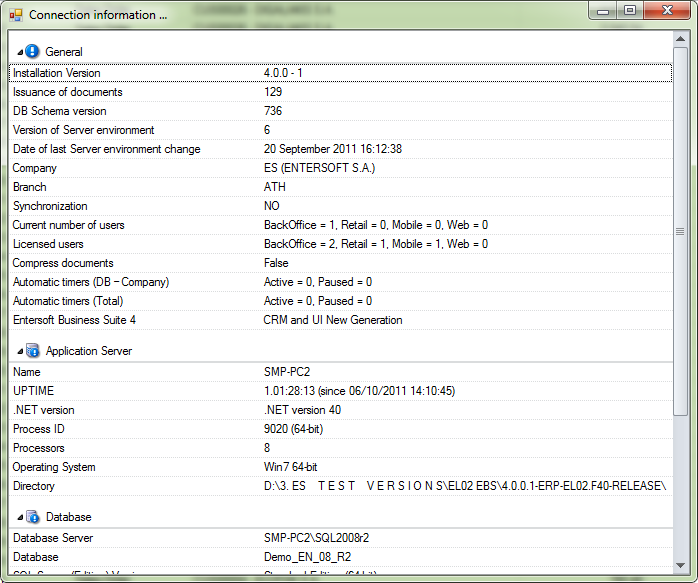Select Date of last Server environment change label
The image size is (698, 583).
pos(106,149)
